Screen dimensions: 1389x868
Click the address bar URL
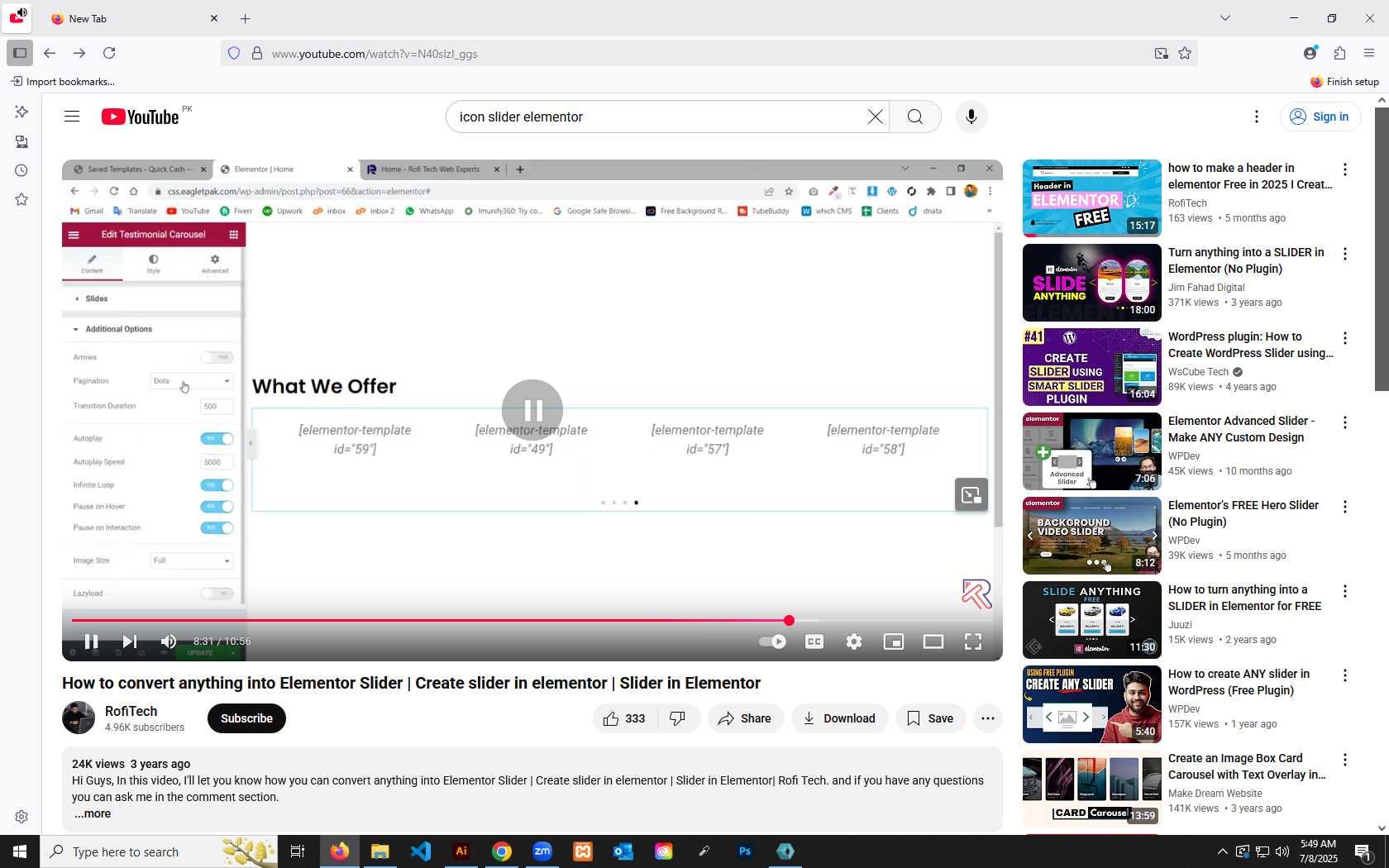[375, 54]
